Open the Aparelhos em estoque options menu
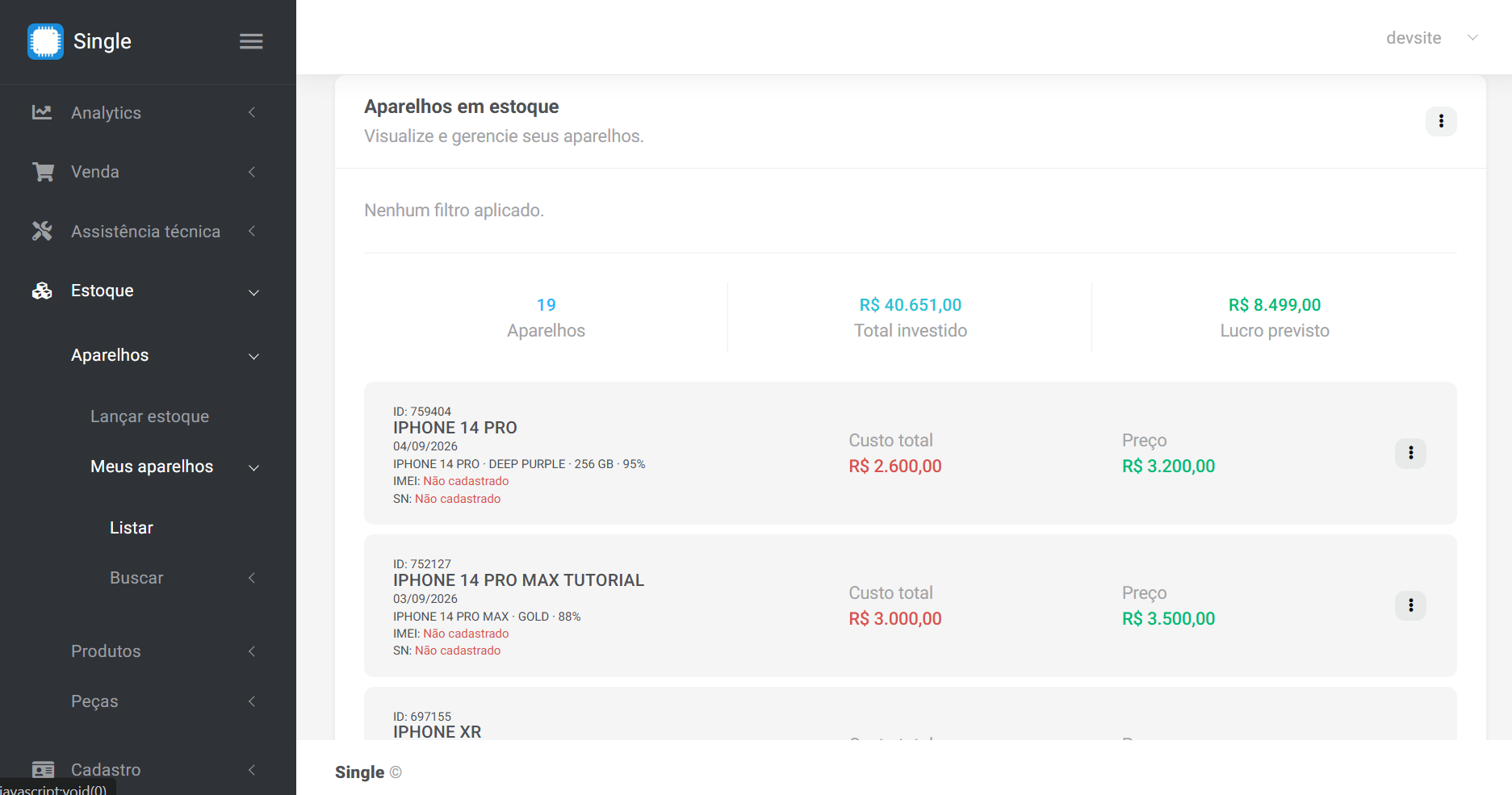This screenshot has height=795, width=1512. [1441, 121]
